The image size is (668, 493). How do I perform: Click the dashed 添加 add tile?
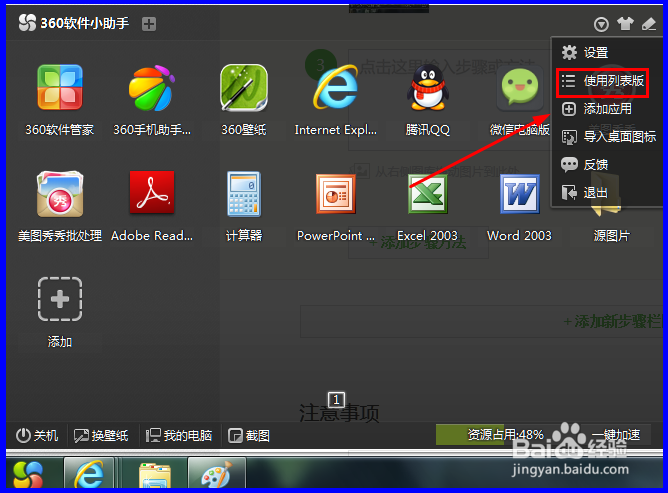[x=60, y=299]
